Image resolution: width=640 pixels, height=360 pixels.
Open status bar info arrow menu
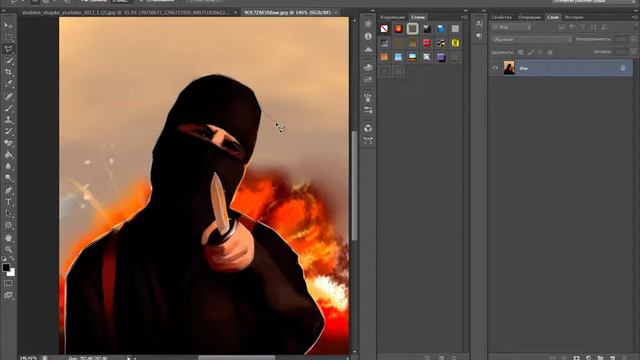[129, 358]
